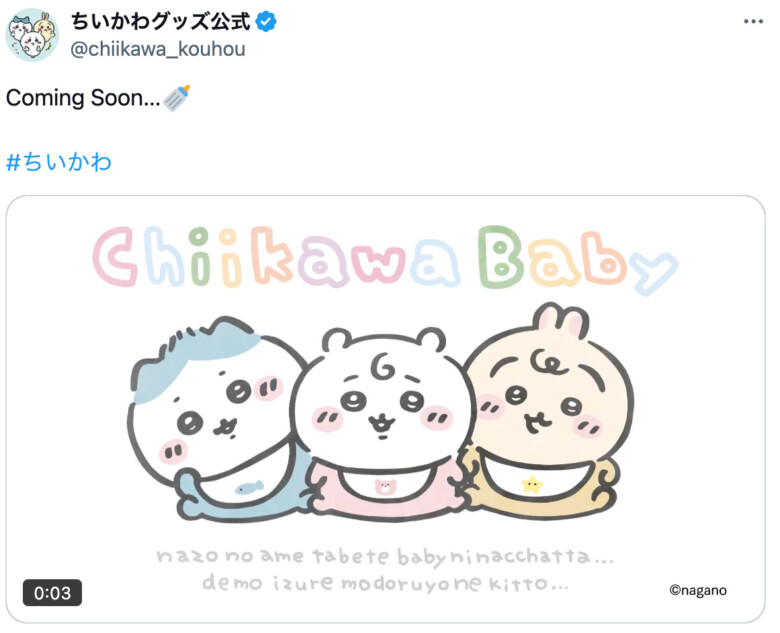780x633 pixels.
Task: Click the baby bottle emoji
Action: (x=177, y=98)
